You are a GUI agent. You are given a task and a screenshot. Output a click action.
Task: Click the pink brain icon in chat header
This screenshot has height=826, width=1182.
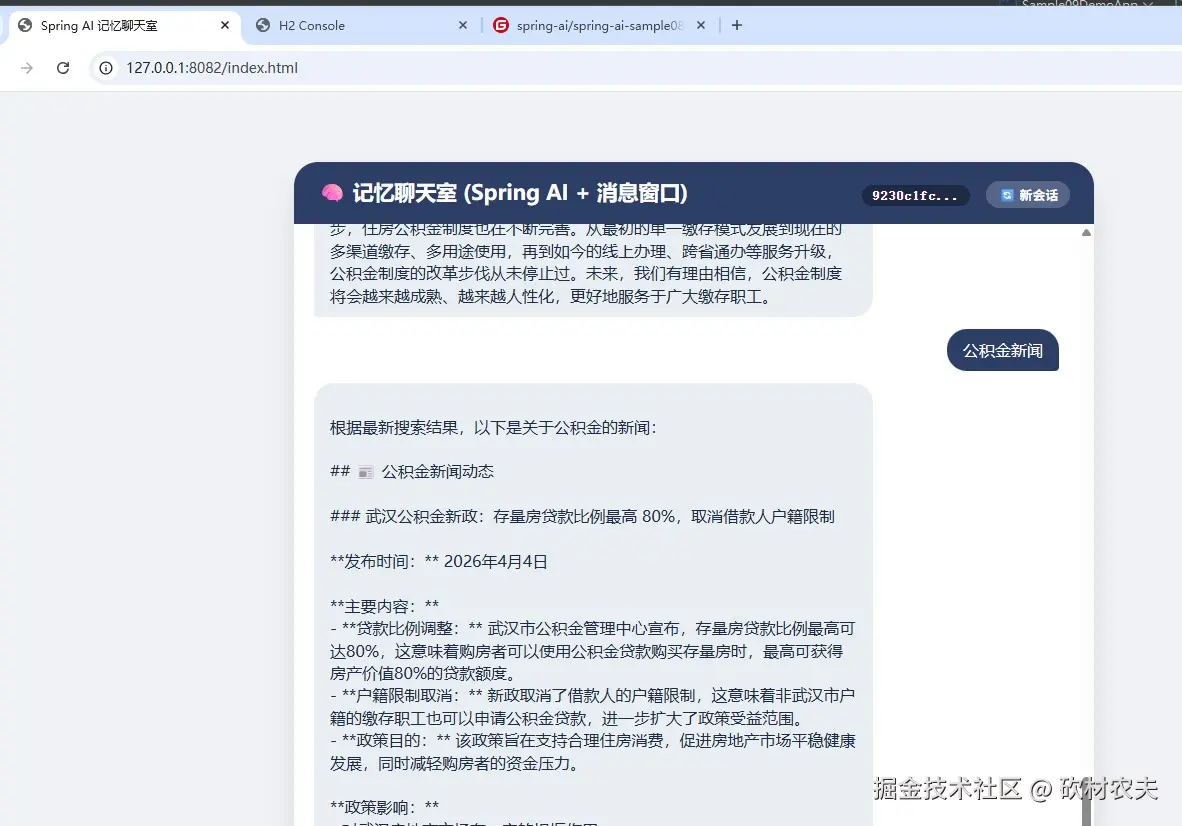(332, 194)
